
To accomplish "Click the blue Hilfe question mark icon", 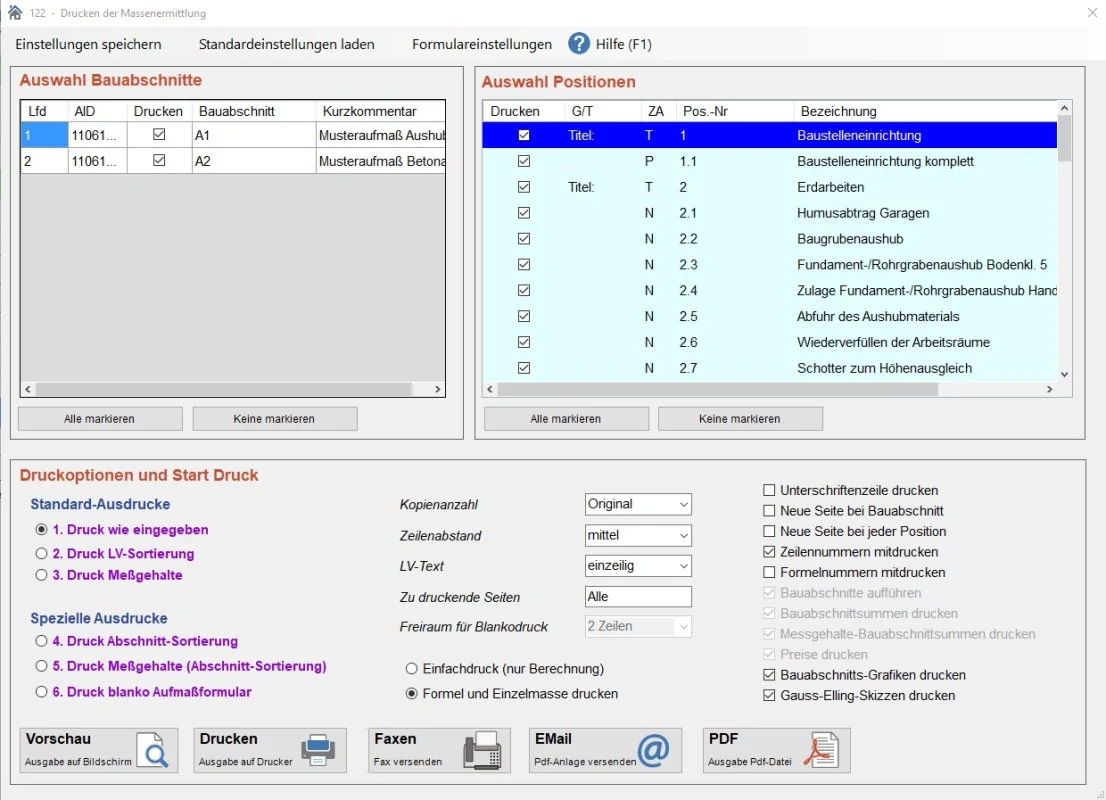I will tap(579, 44).
